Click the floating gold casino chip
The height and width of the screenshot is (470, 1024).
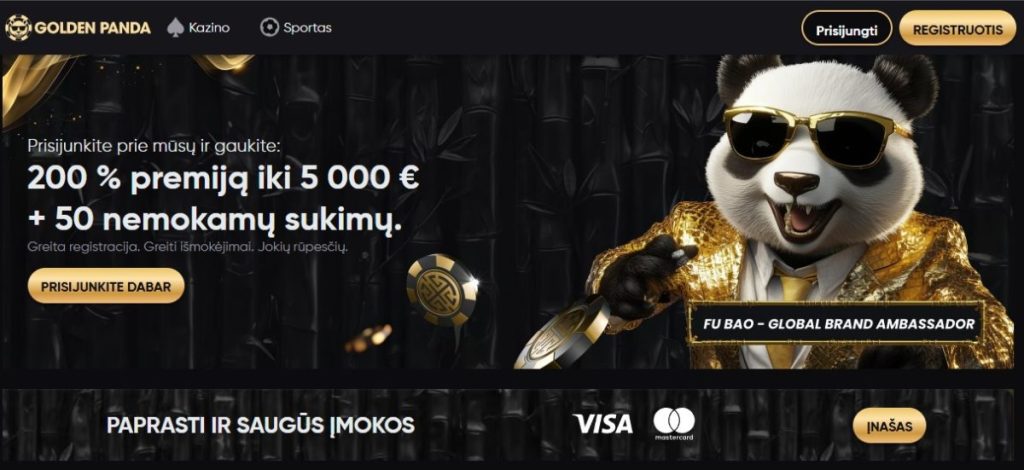442,289
